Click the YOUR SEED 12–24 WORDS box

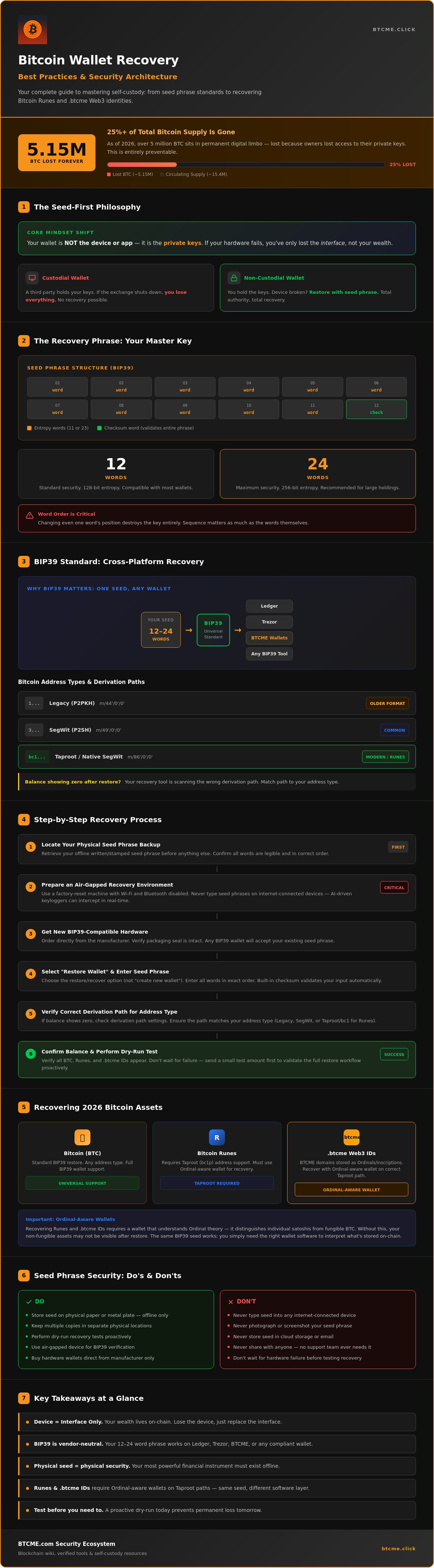click(x=161, y=630)
